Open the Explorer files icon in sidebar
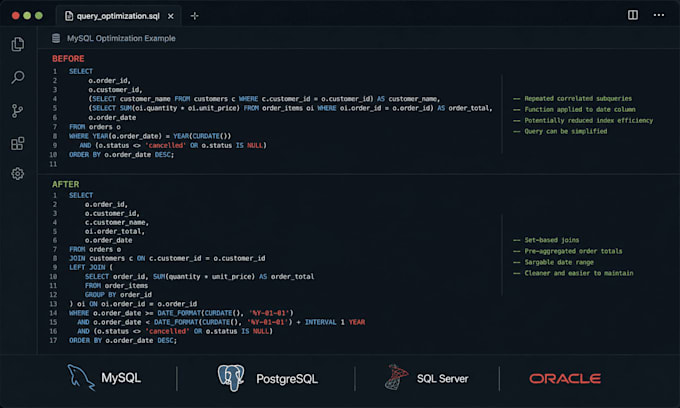680x408 pixels. point(18,44)
